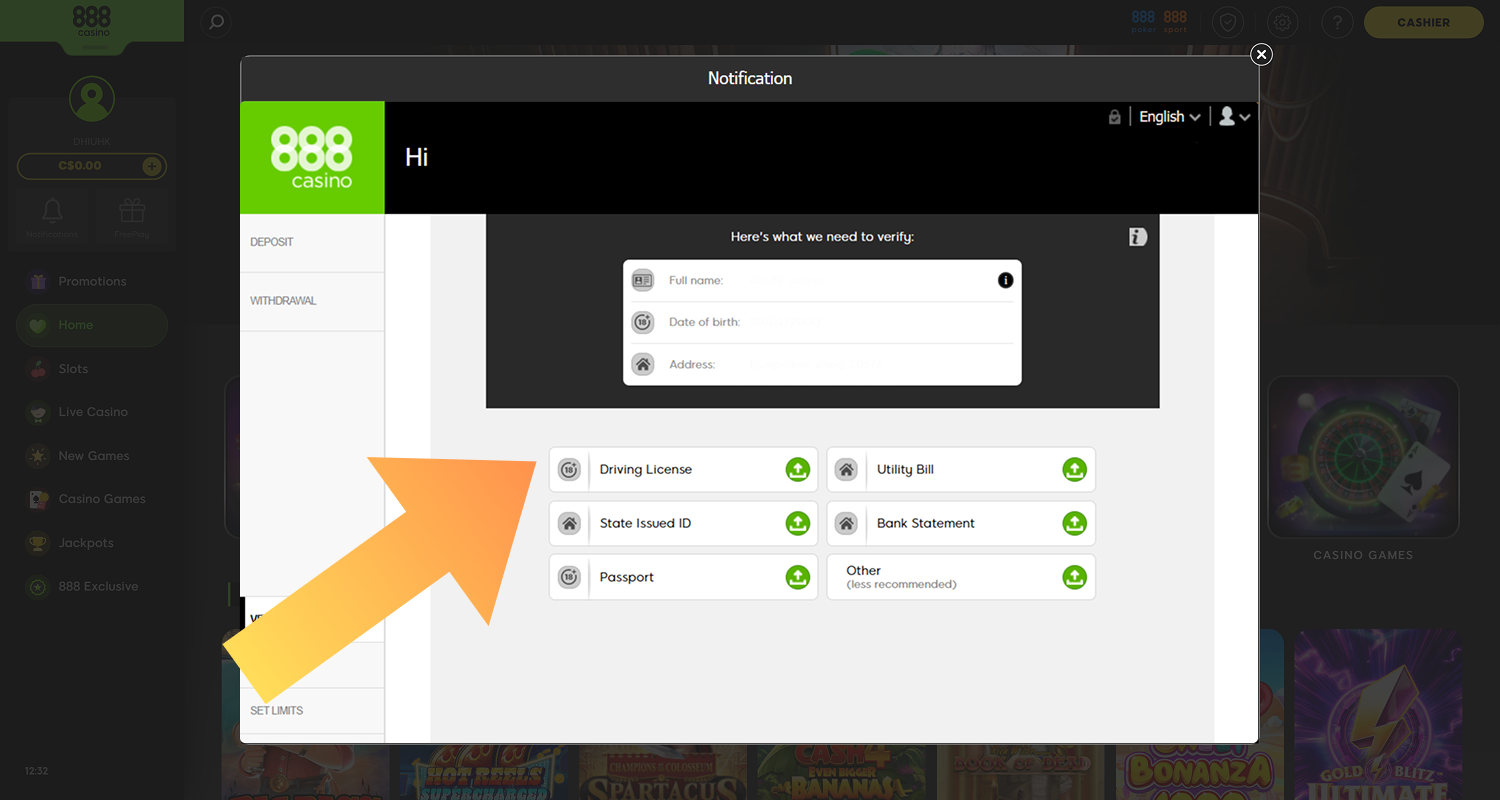Viewport: 1500px width, 800px height.
Task: Open the info icon beside Full name
Action: point(1006,280)
